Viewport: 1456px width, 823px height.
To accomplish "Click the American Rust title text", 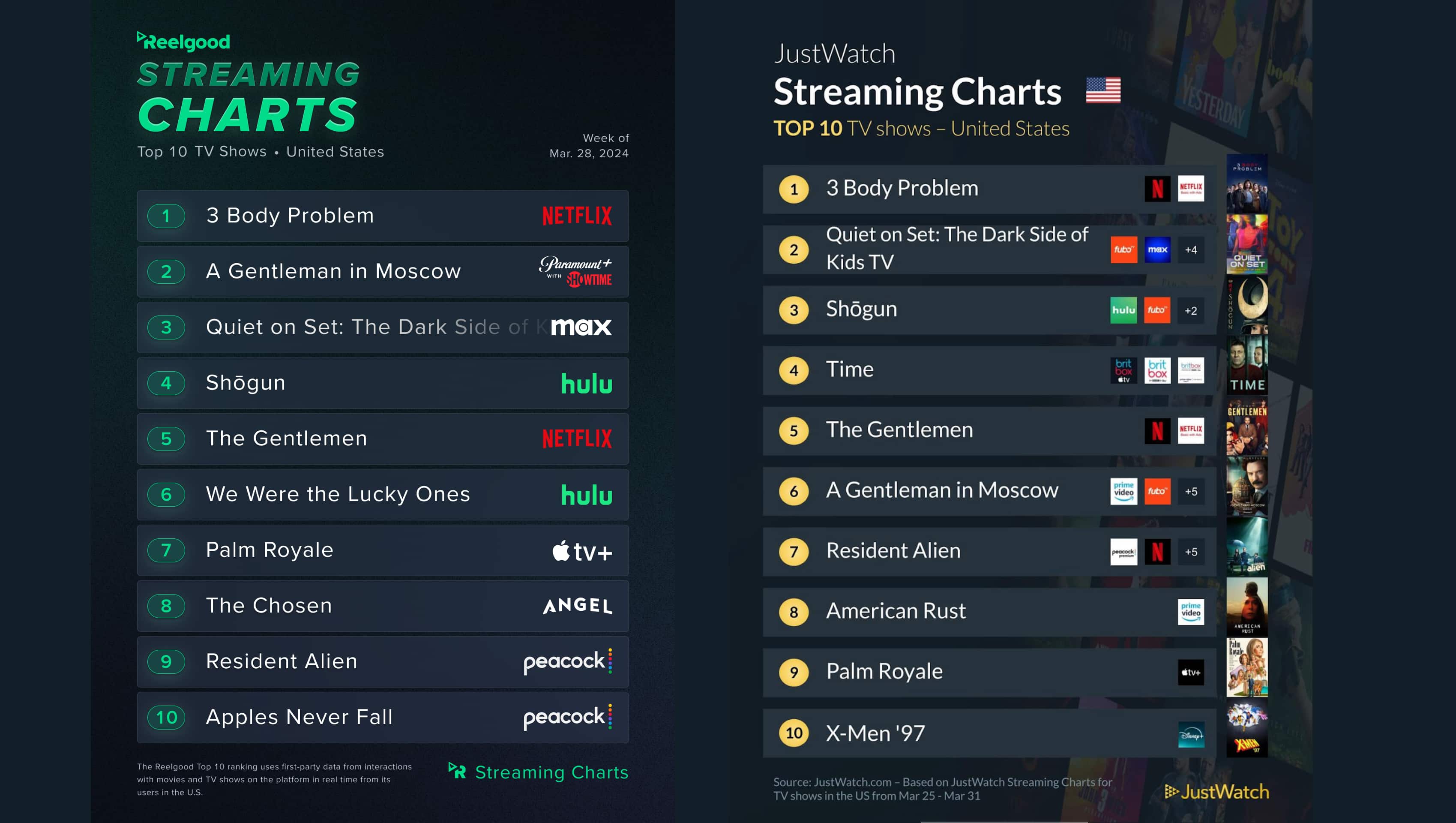I will click(x=895, y=611).
